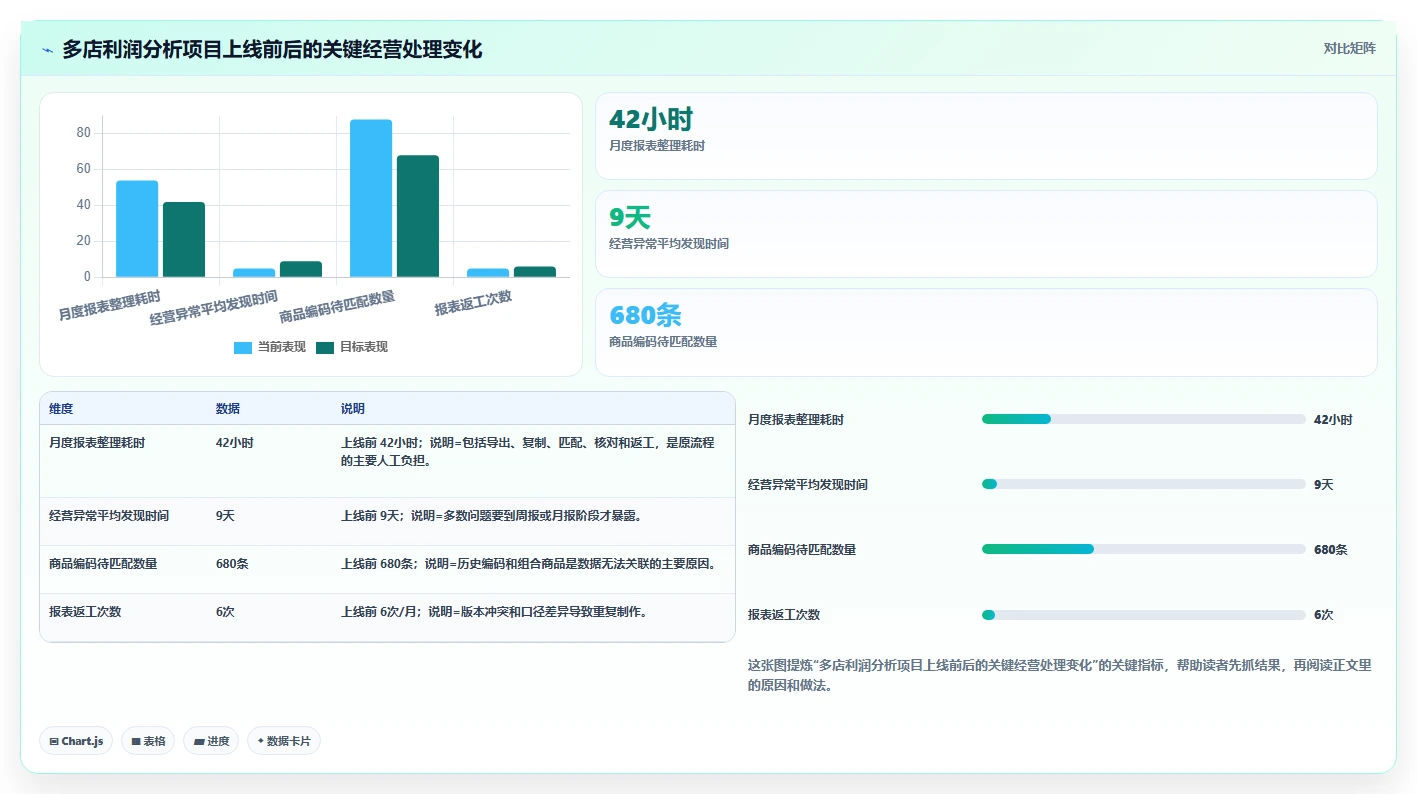Click the progress bar for 月度报表整理耗时

click(1144, 419)
